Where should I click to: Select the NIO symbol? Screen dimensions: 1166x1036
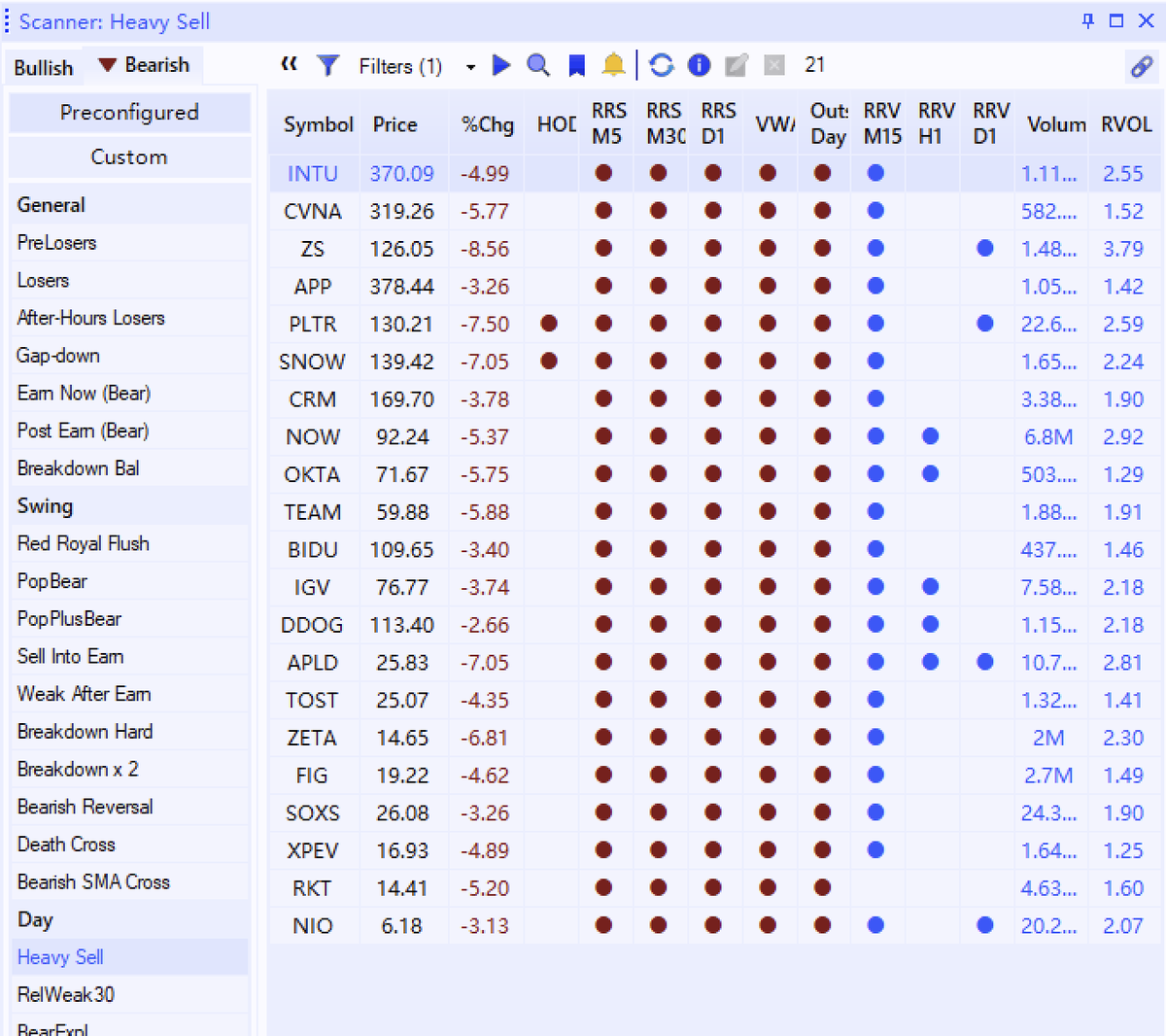(x=313, y=926)
